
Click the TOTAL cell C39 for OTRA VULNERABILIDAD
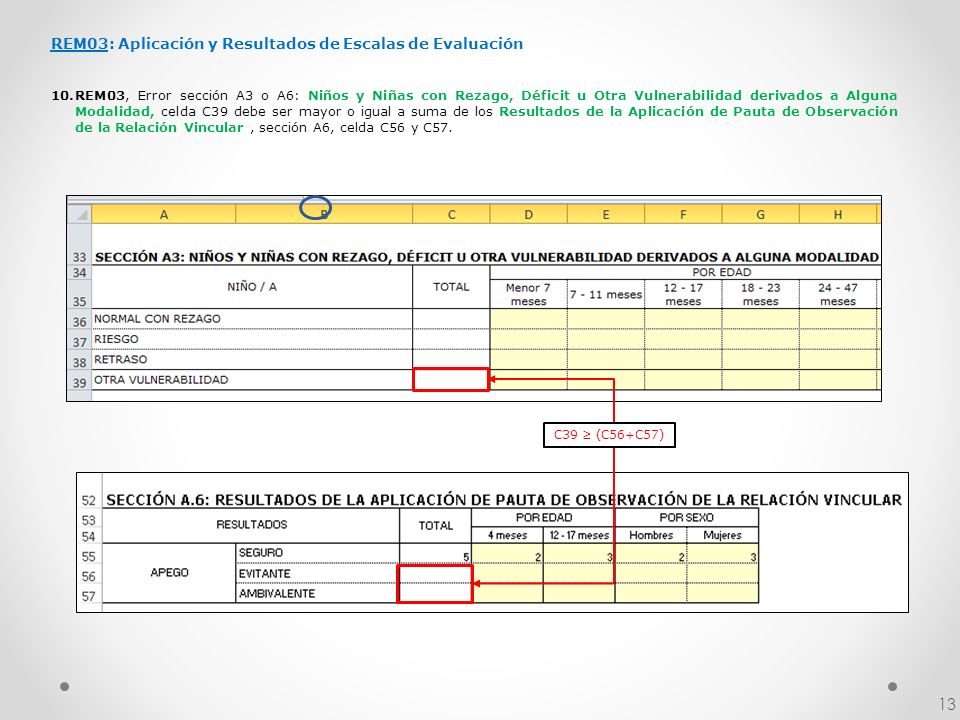click(x=451, y=380)
